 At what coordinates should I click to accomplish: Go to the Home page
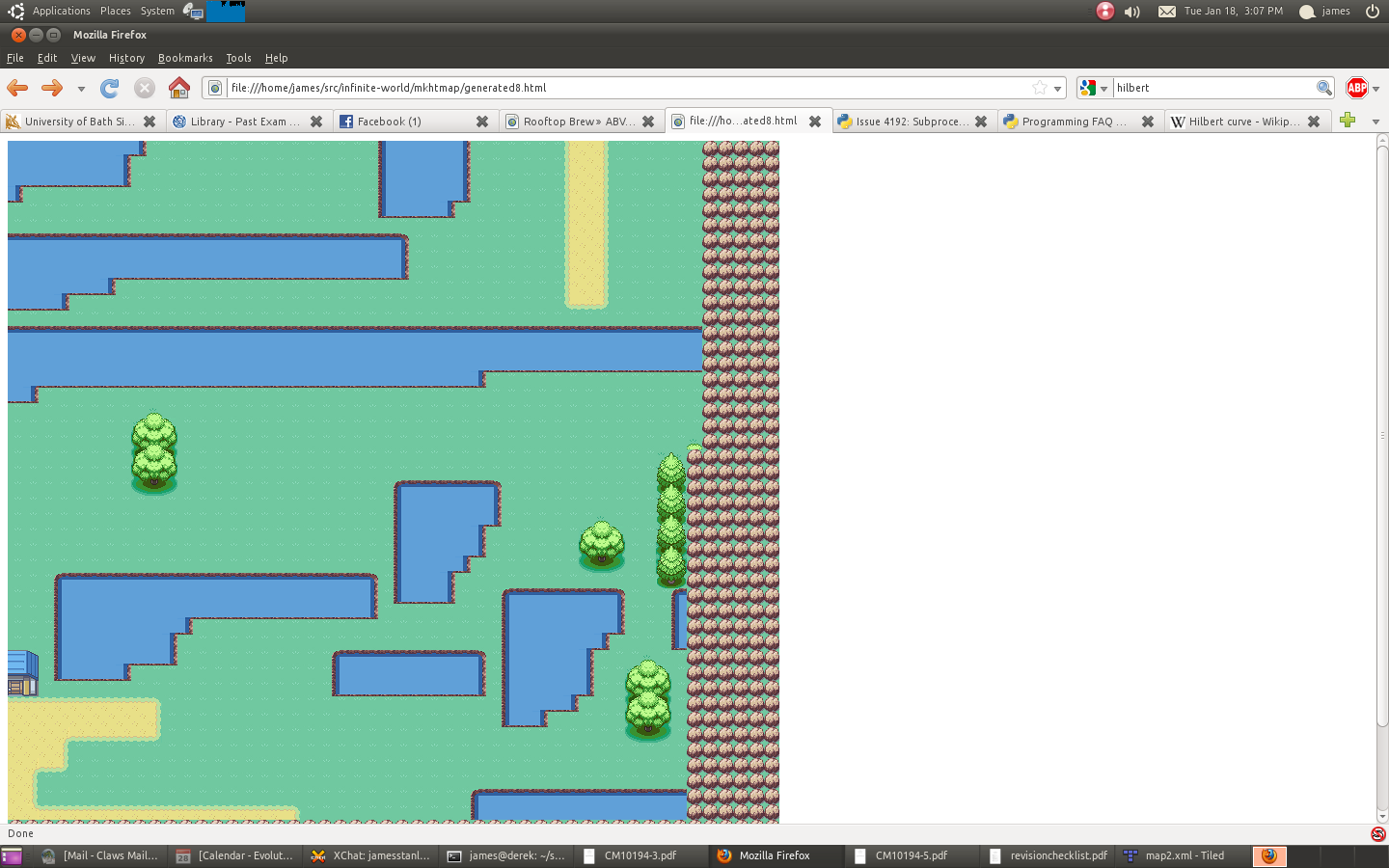179,88
